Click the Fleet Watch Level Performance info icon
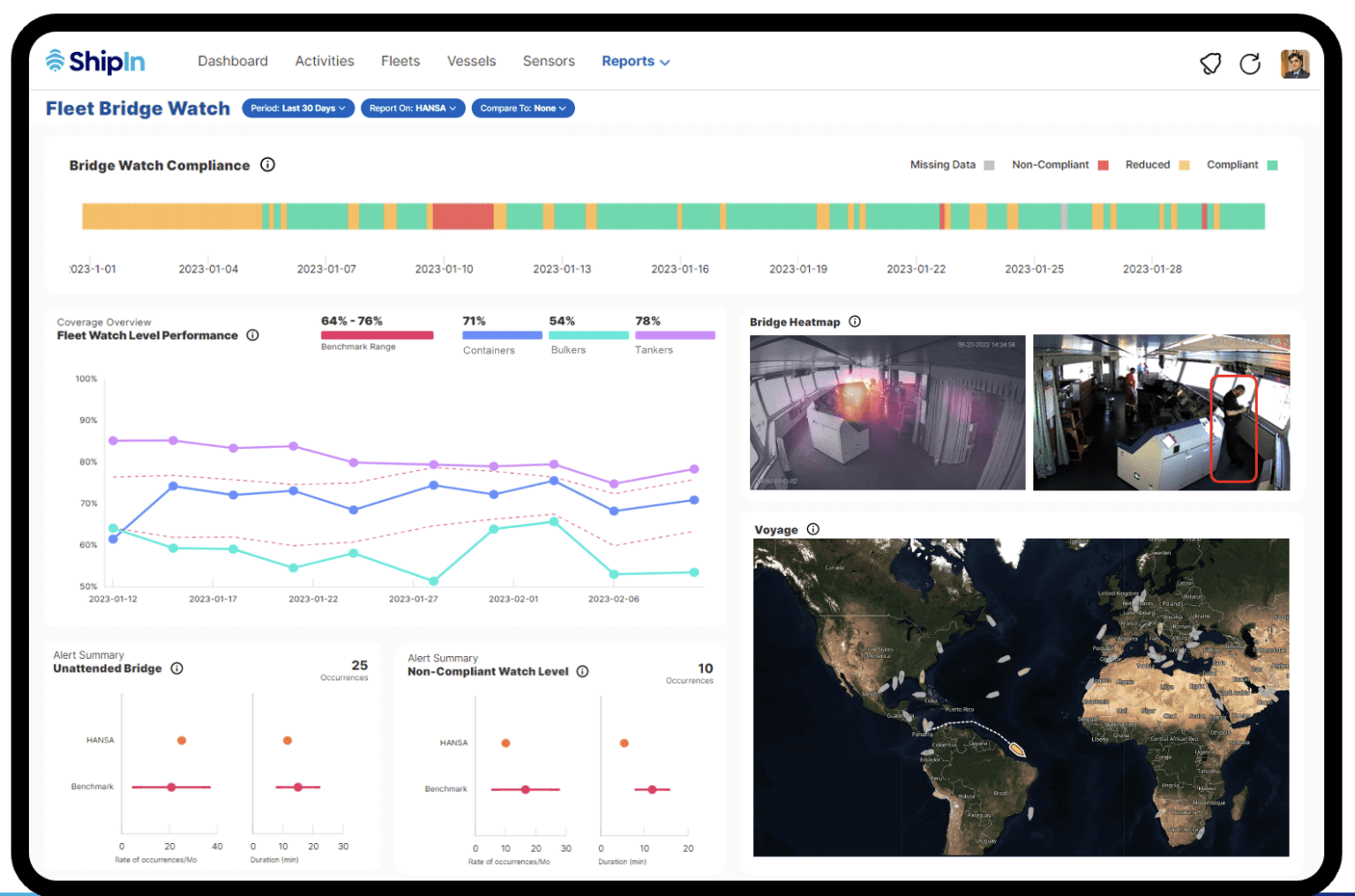 click(253, 335)
